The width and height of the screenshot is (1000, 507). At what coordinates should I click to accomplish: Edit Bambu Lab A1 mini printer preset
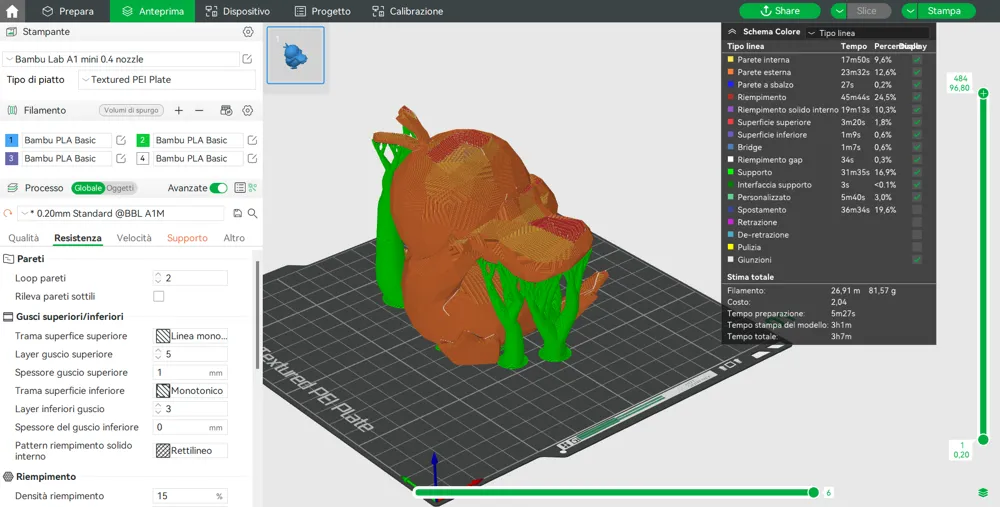click(247, 59)
